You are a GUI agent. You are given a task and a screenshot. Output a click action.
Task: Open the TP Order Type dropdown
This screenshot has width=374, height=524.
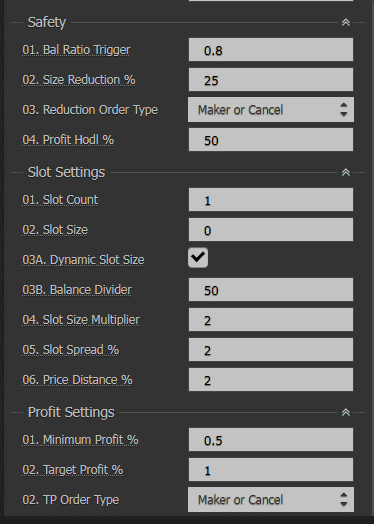[x=271, y=500]
